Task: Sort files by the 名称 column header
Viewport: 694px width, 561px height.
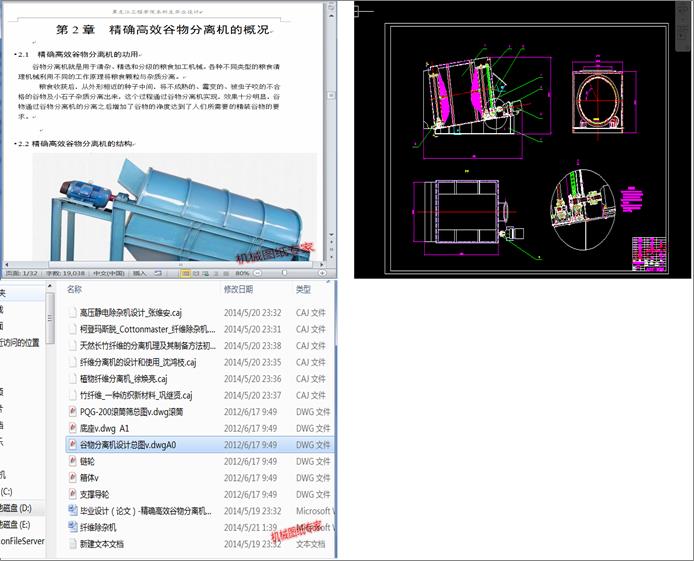Action: 74,289
